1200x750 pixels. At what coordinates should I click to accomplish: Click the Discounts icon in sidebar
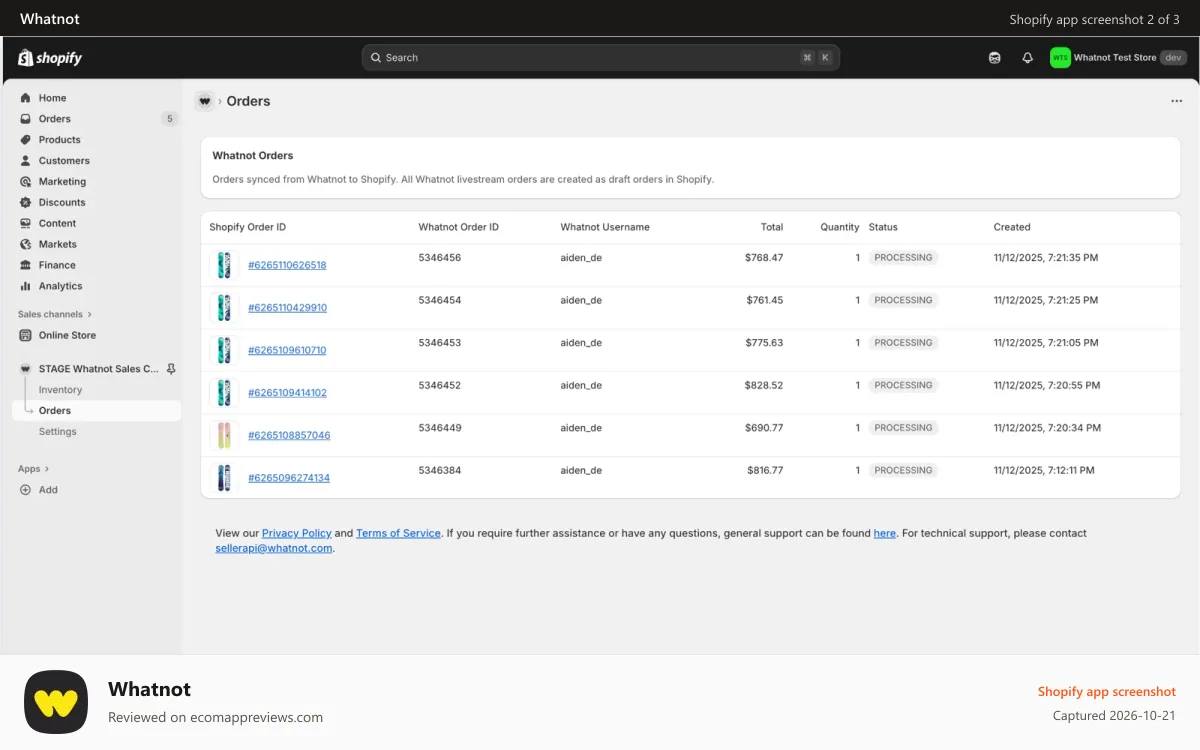pyautogui.click(x=26, y=203)
